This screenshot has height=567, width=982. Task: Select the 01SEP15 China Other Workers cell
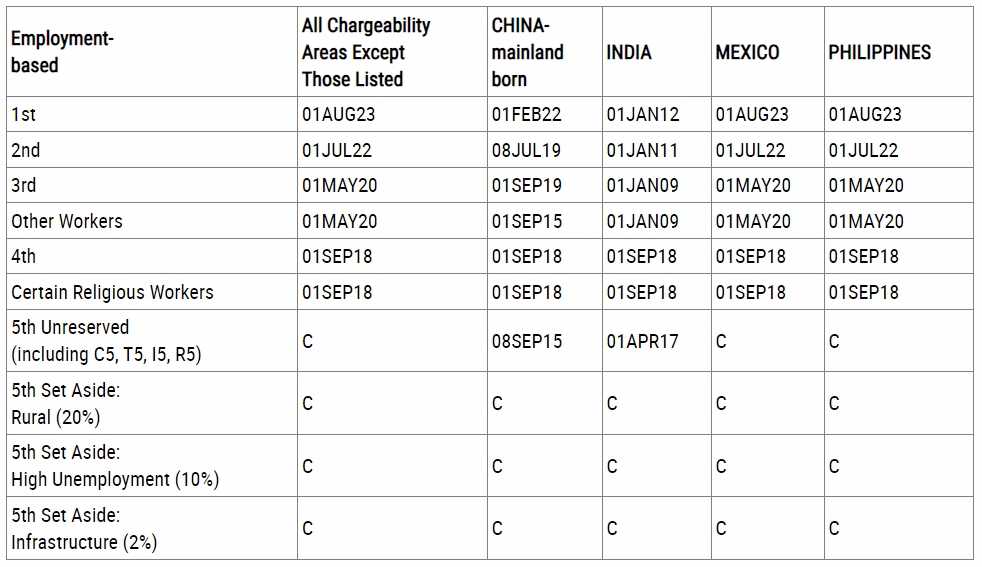(x=526, y=221)
